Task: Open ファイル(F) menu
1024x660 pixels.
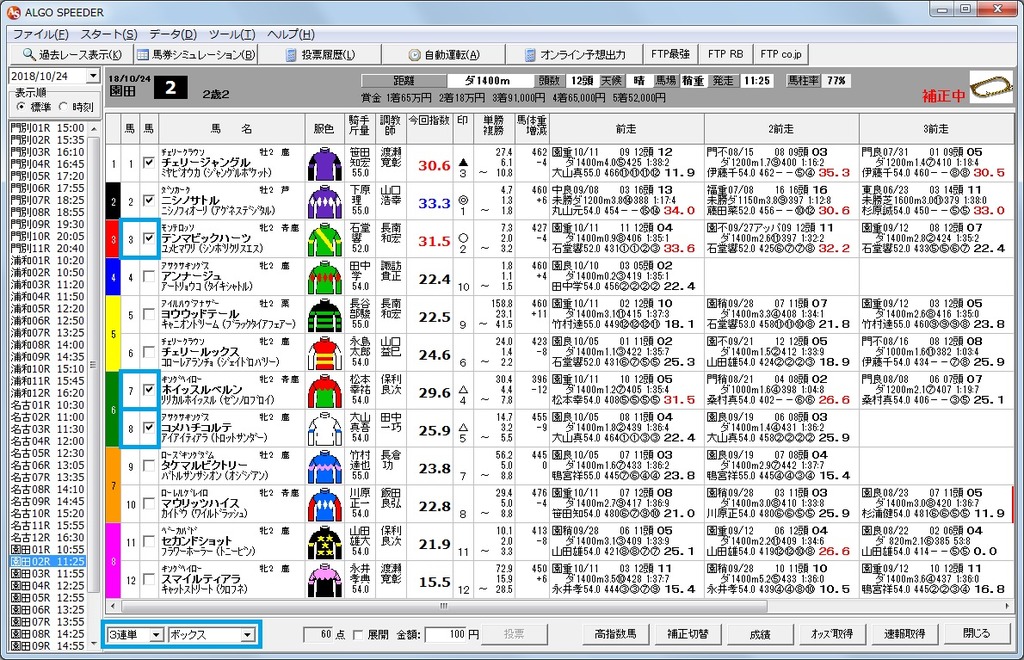Action: (x=40, y=35)
